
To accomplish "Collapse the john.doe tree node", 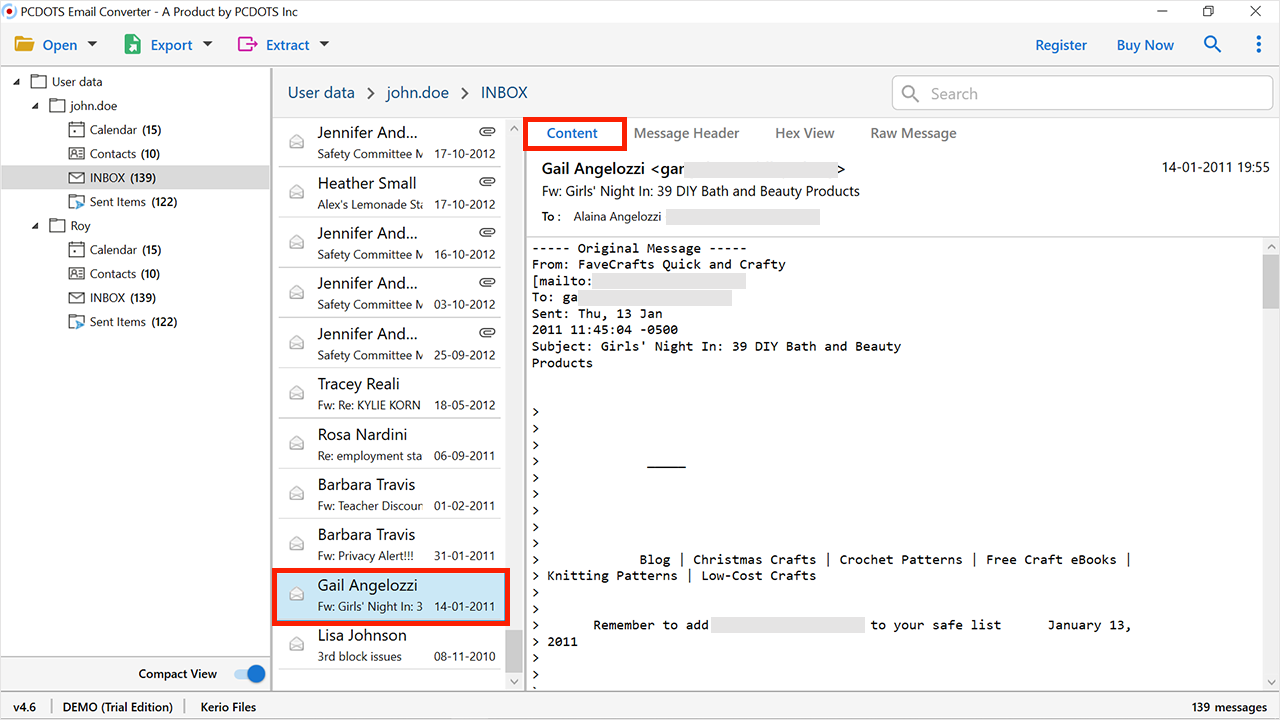I will tap(35, 105).
